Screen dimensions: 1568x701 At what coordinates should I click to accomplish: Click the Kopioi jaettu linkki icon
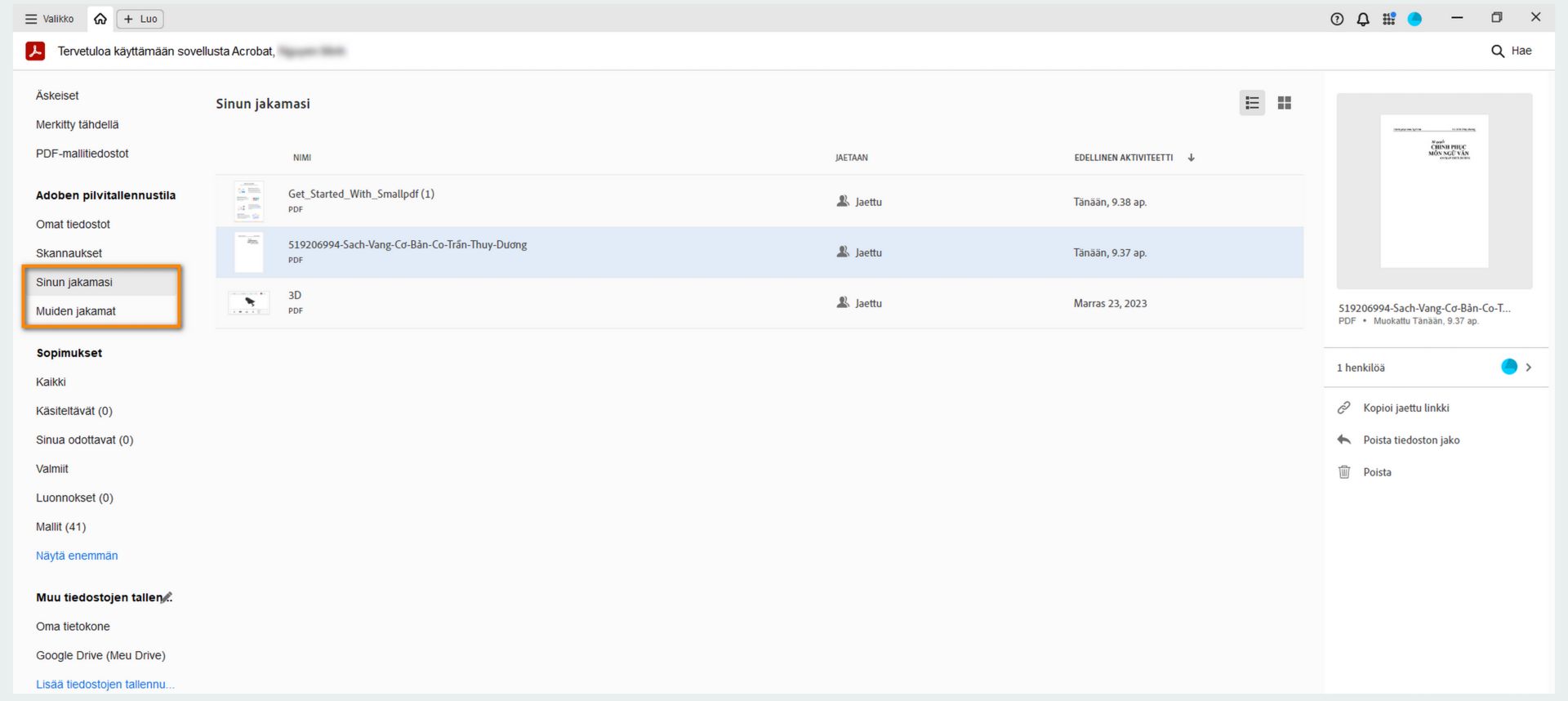click(1344, 408)
